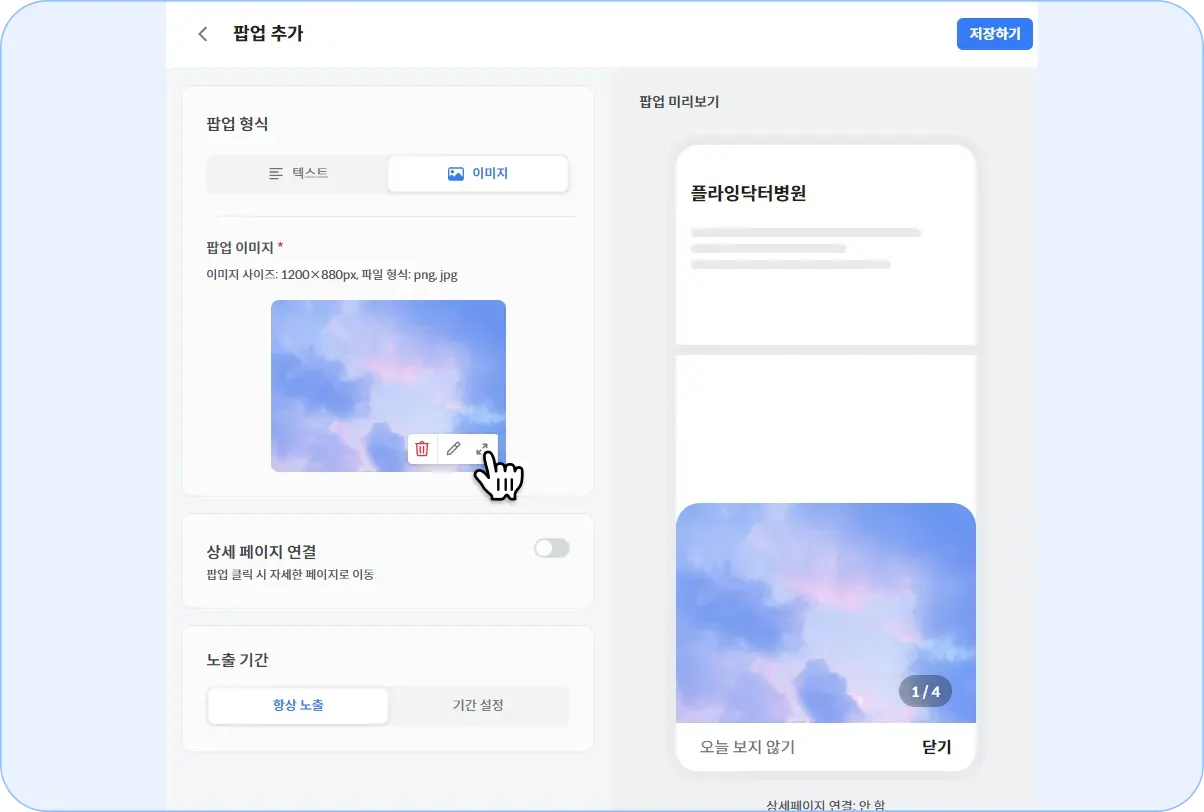Click the 상세 페이지 연결 label text

click(261, 551)
